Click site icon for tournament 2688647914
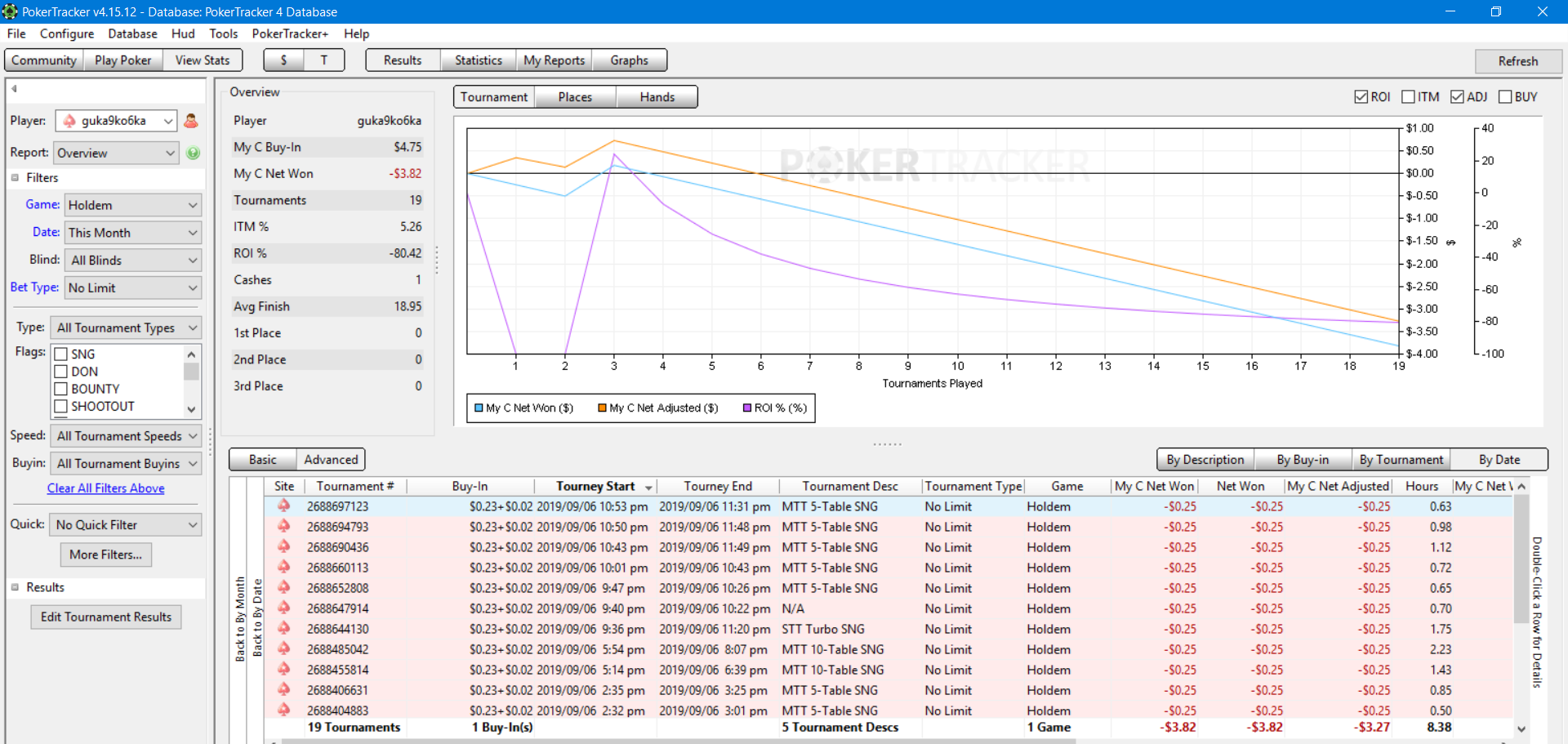The height and width of the screenshot is (744, 1568). (283, 608)
